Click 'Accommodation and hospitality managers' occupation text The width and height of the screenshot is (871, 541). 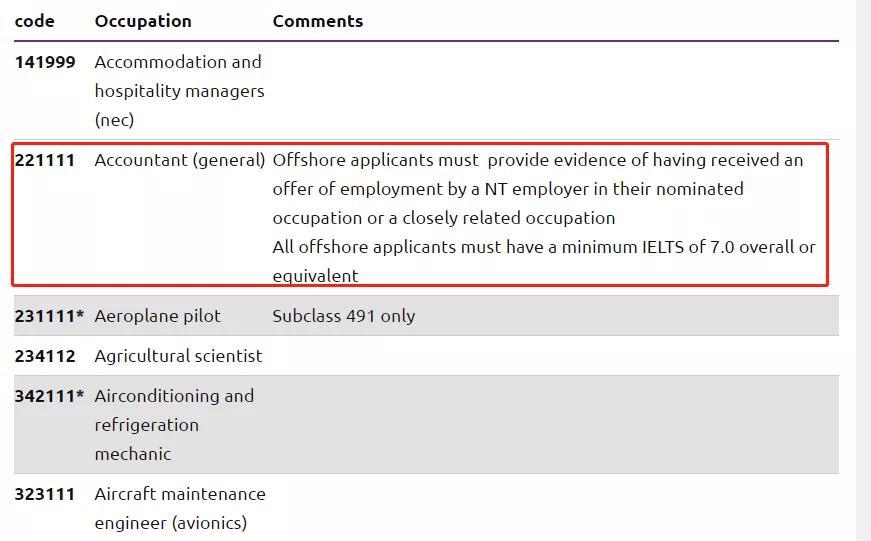pos(179,91)
